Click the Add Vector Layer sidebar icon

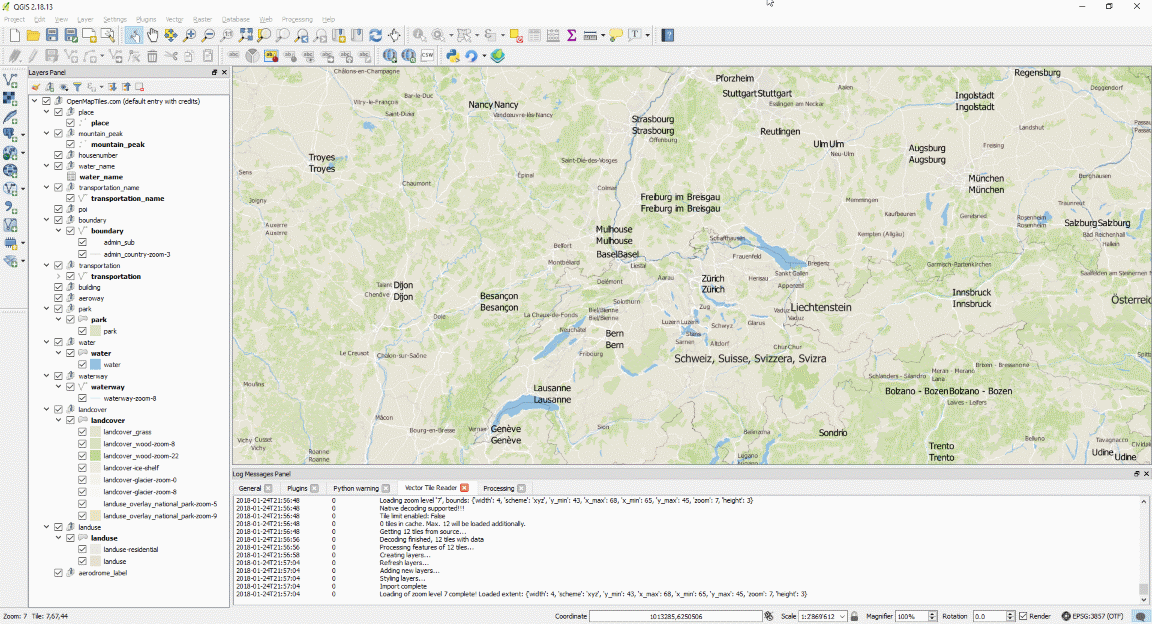[10, 81]
